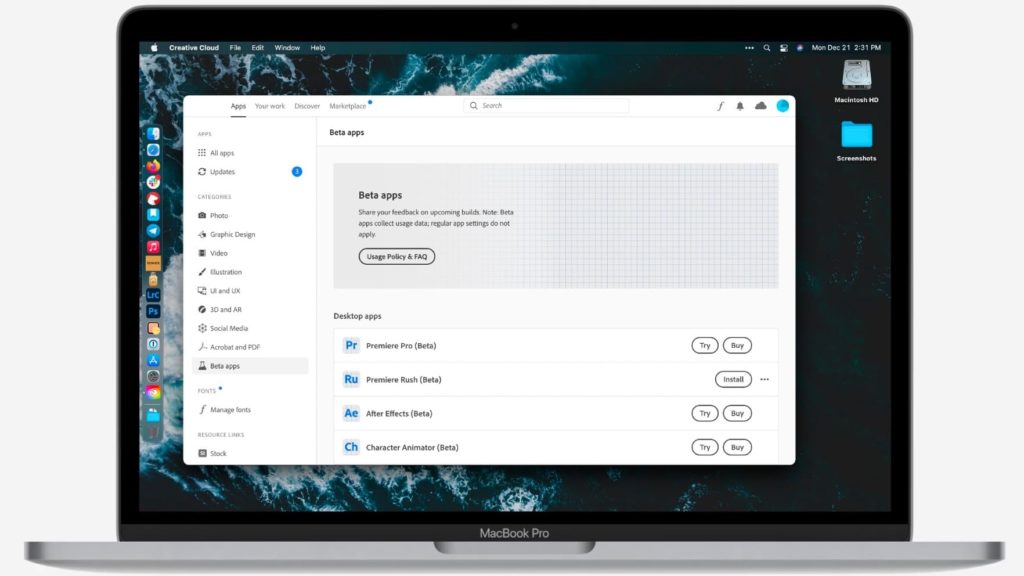Try After Effects (Beta)
Viewport: 1024px width, 576px height.
705,413
